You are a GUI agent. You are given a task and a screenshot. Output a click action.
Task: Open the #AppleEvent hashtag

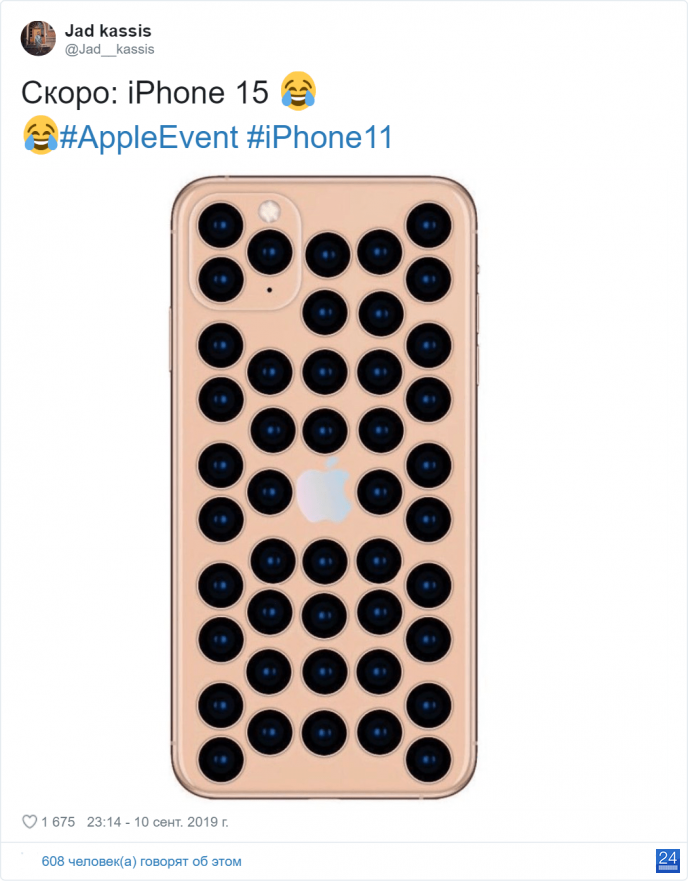point(149,137)
